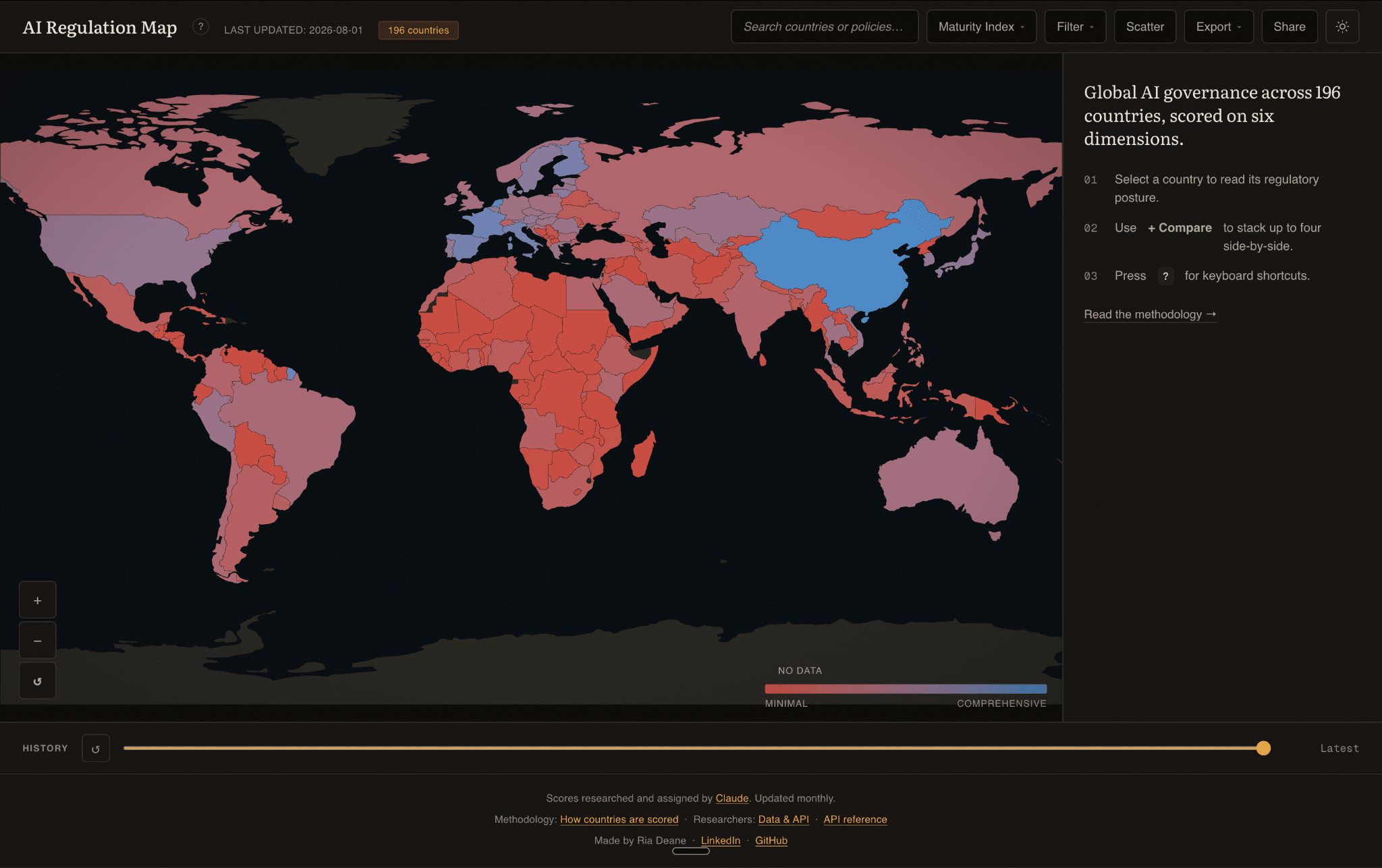
Task: Click the LAST UPDATED: 2026-08-01 text
Action: [294, 30]
